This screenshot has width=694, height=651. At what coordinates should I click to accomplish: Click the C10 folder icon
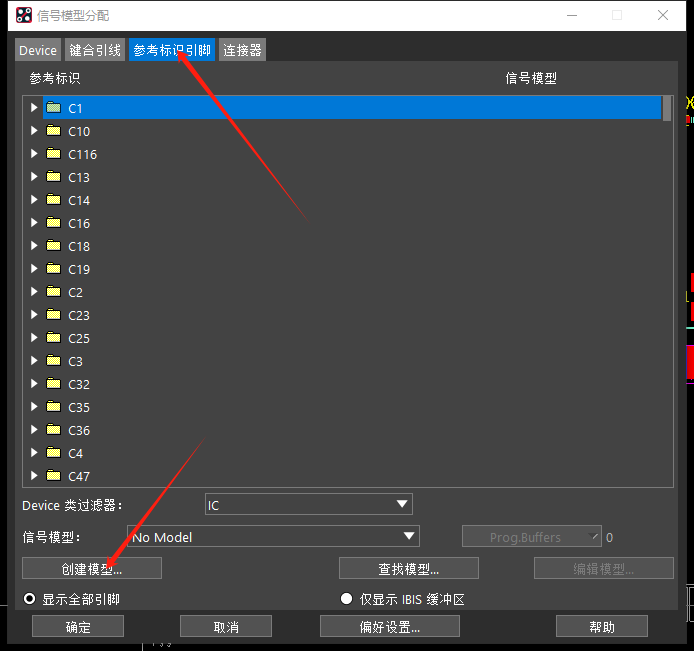[54, 131]
